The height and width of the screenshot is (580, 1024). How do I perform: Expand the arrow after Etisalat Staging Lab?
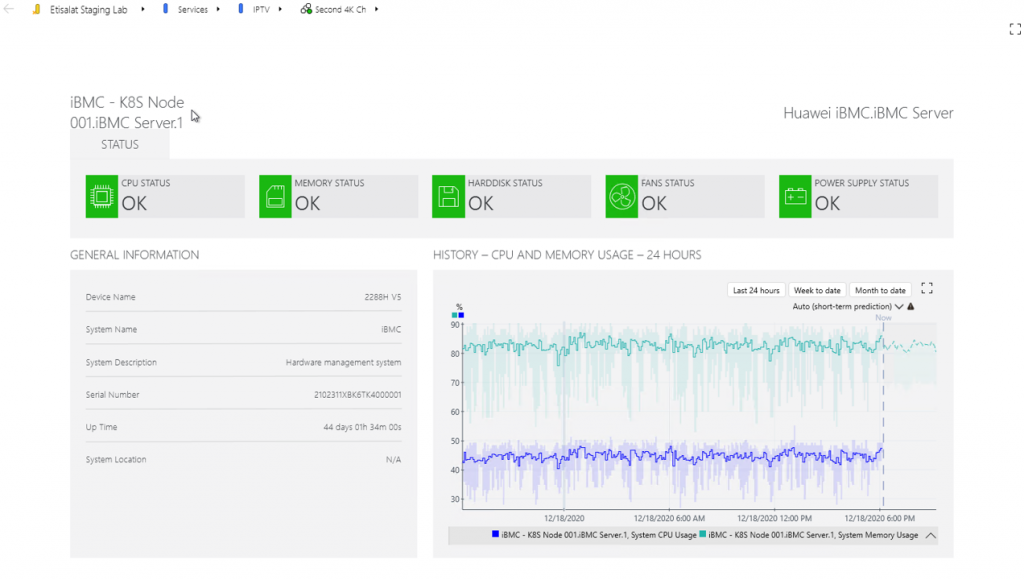142,9
